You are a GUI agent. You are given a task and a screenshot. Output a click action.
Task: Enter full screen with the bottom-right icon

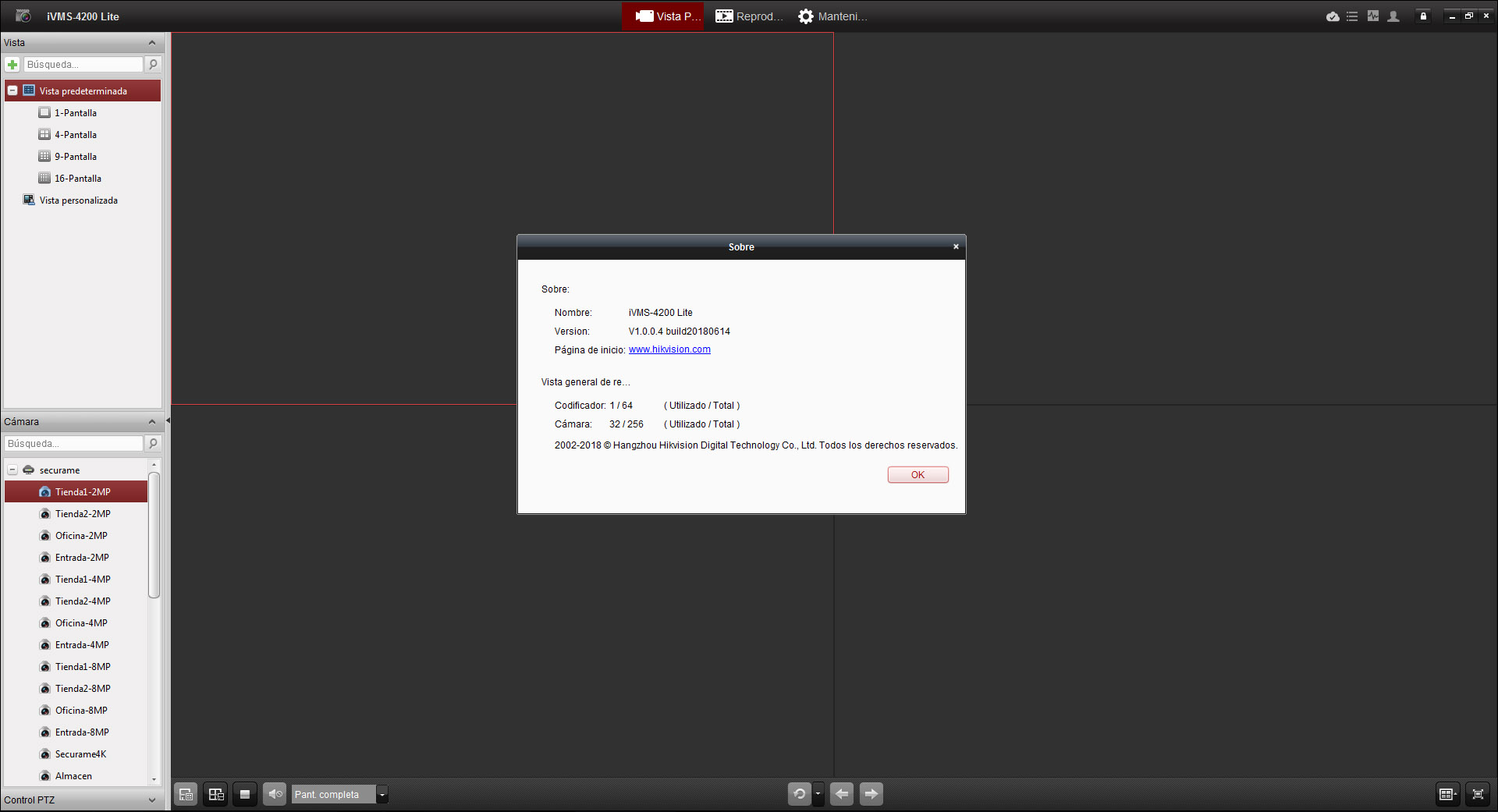click(1478, 794)
